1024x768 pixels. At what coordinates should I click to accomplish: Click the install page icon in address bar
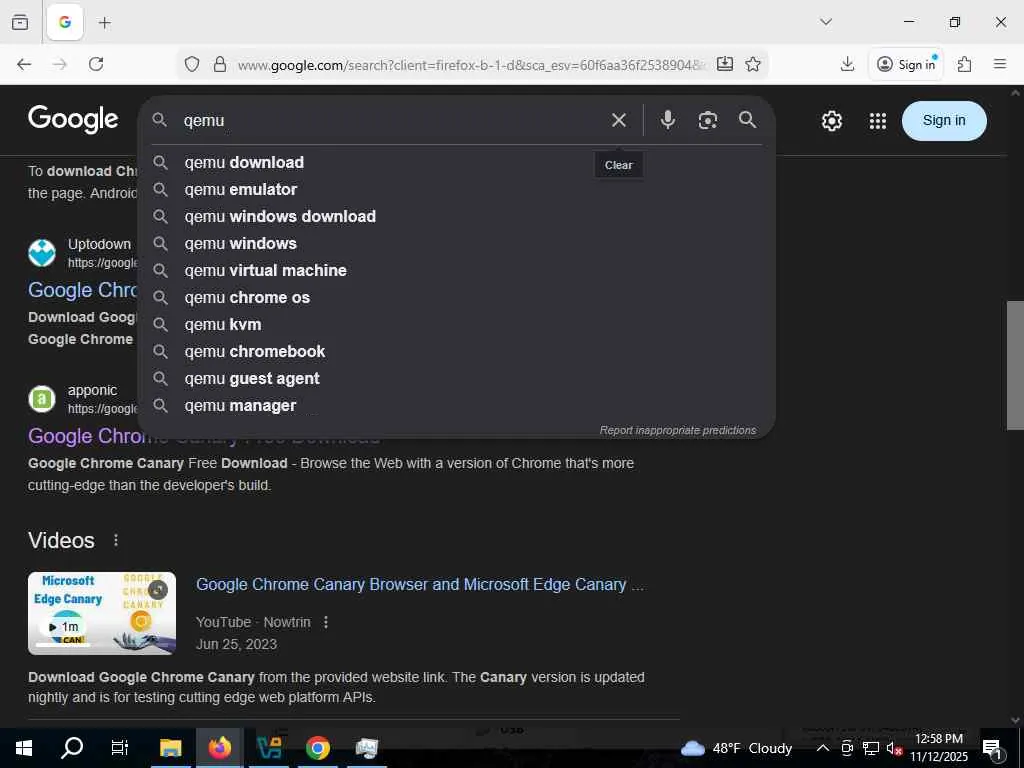[725, 64]
